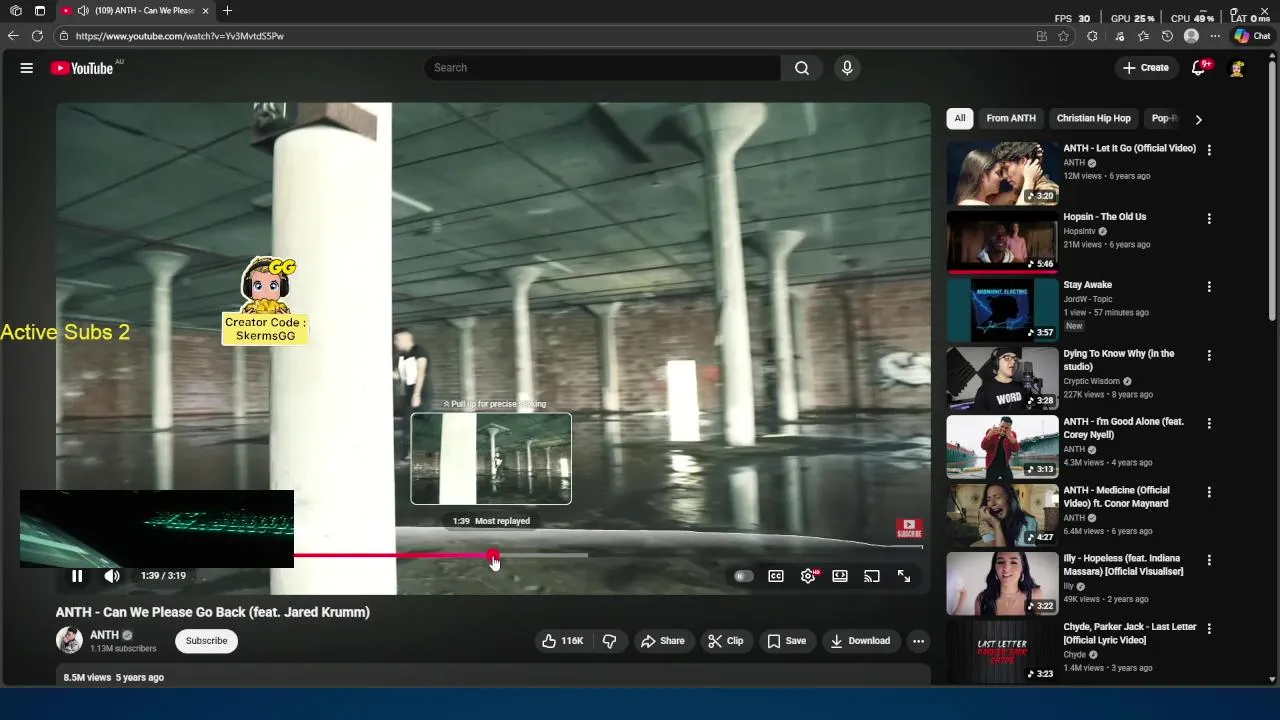Subscribe to the ANTH channel
Screen dimensions: 1280x720
(206, 641)
